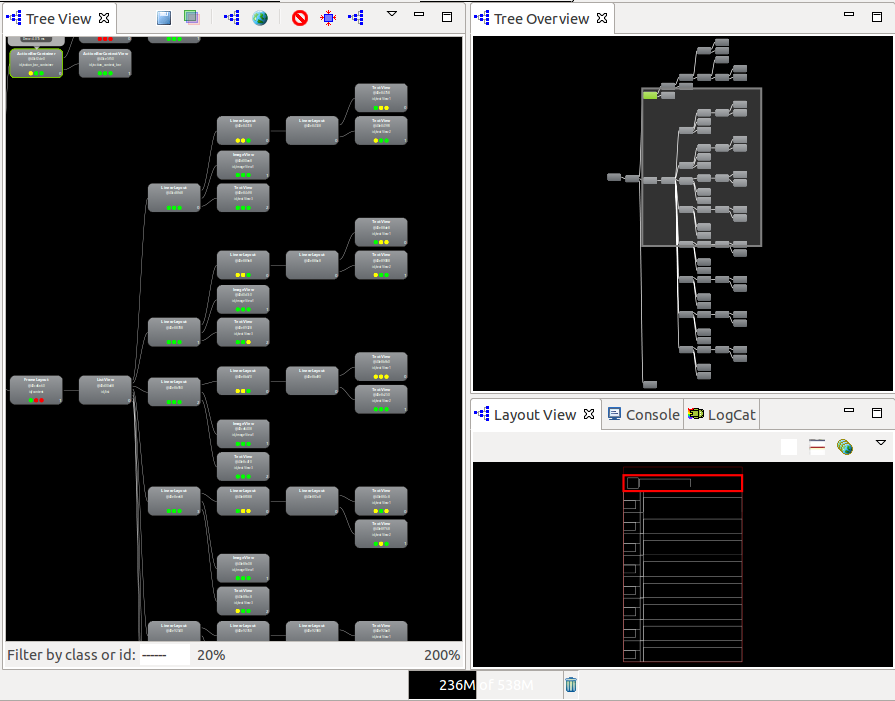895x701 pixels.
Task: Toggle extras display icon in Layout View toolbar
Action: (x=817, y=446)
